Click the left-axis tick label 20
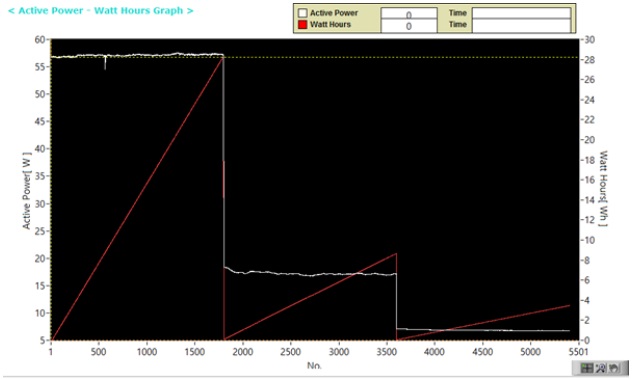Viewport: 633px width, 379px height. (x=40, y=259)
